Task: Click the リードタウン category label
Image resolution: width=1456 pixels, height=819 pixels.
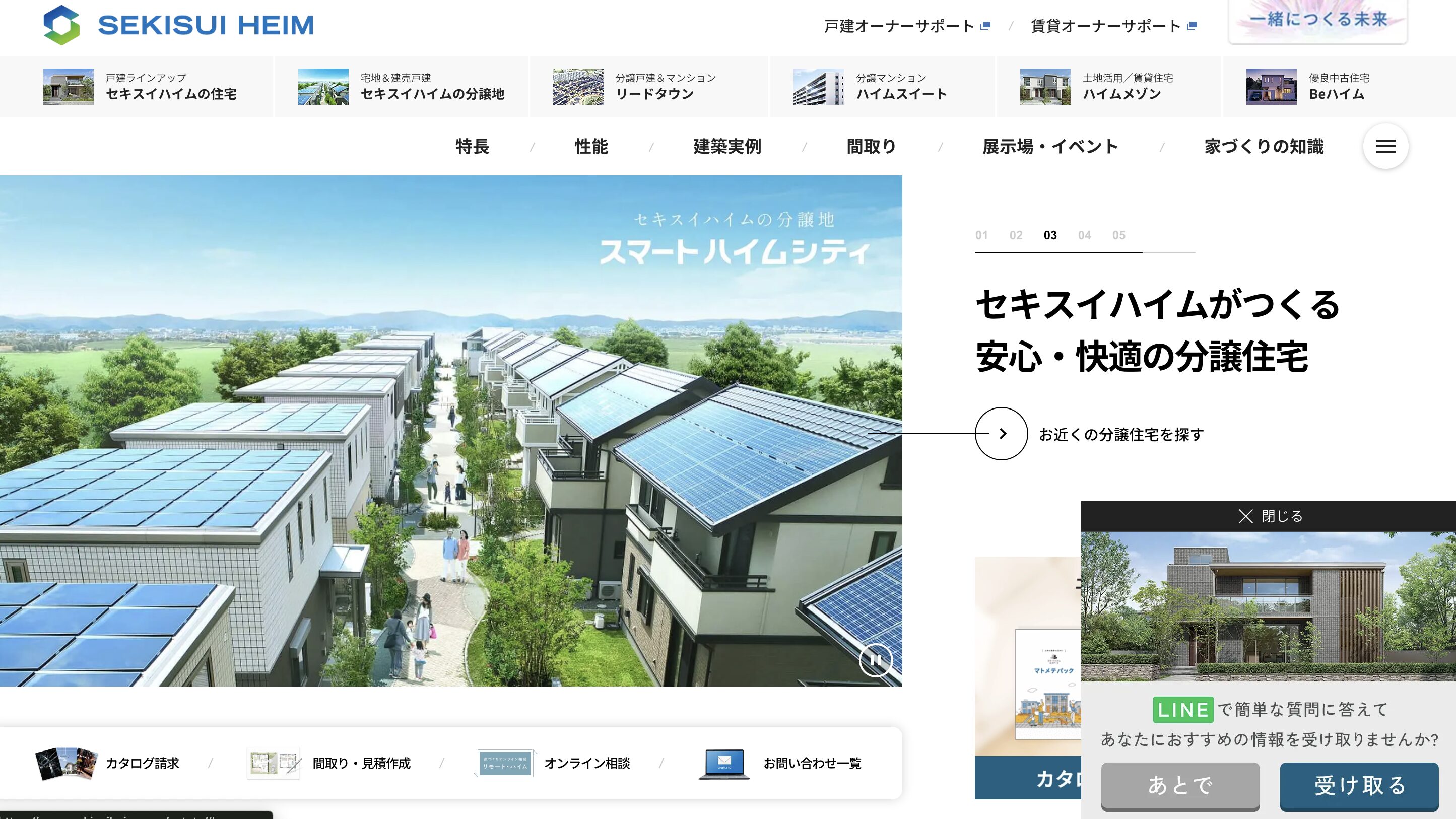Action: (654, 93)
